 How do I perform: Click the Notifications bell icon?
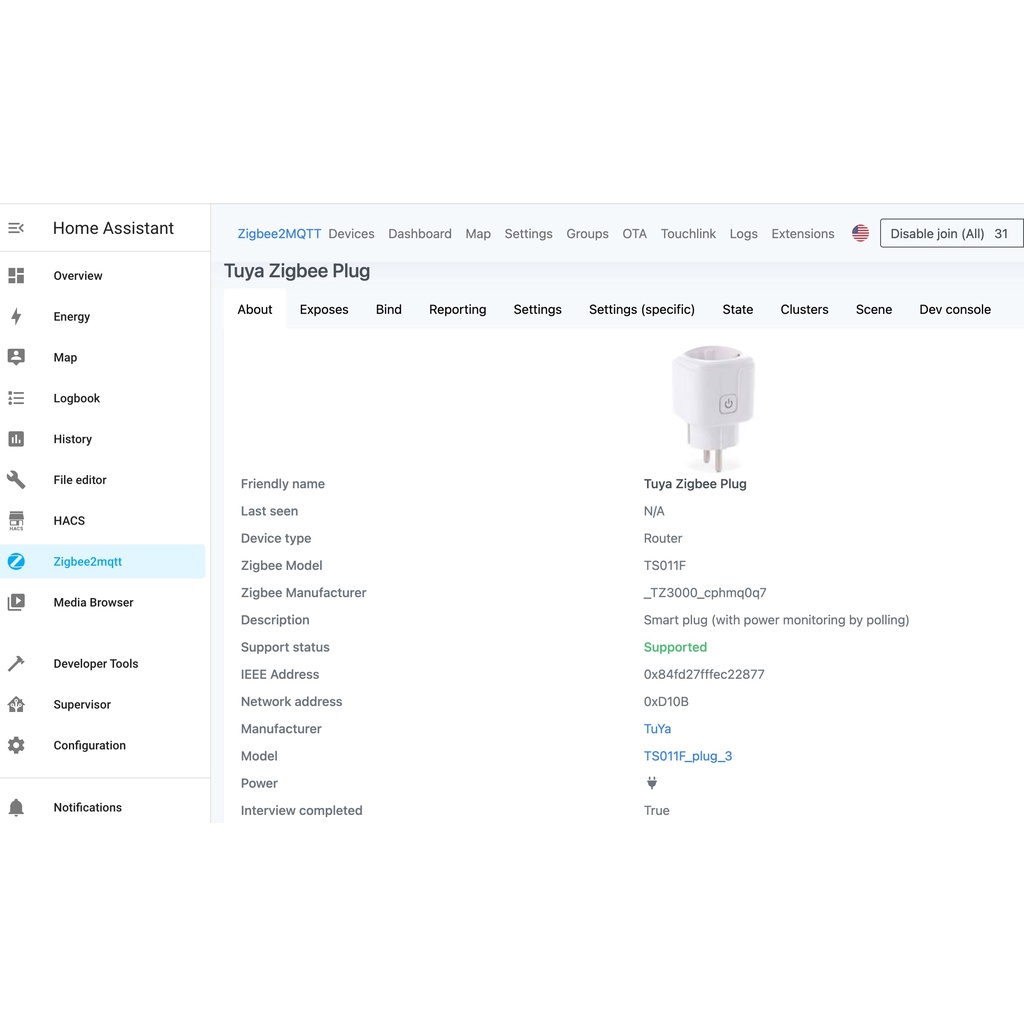pyautogui.click(x=16, y=808)
